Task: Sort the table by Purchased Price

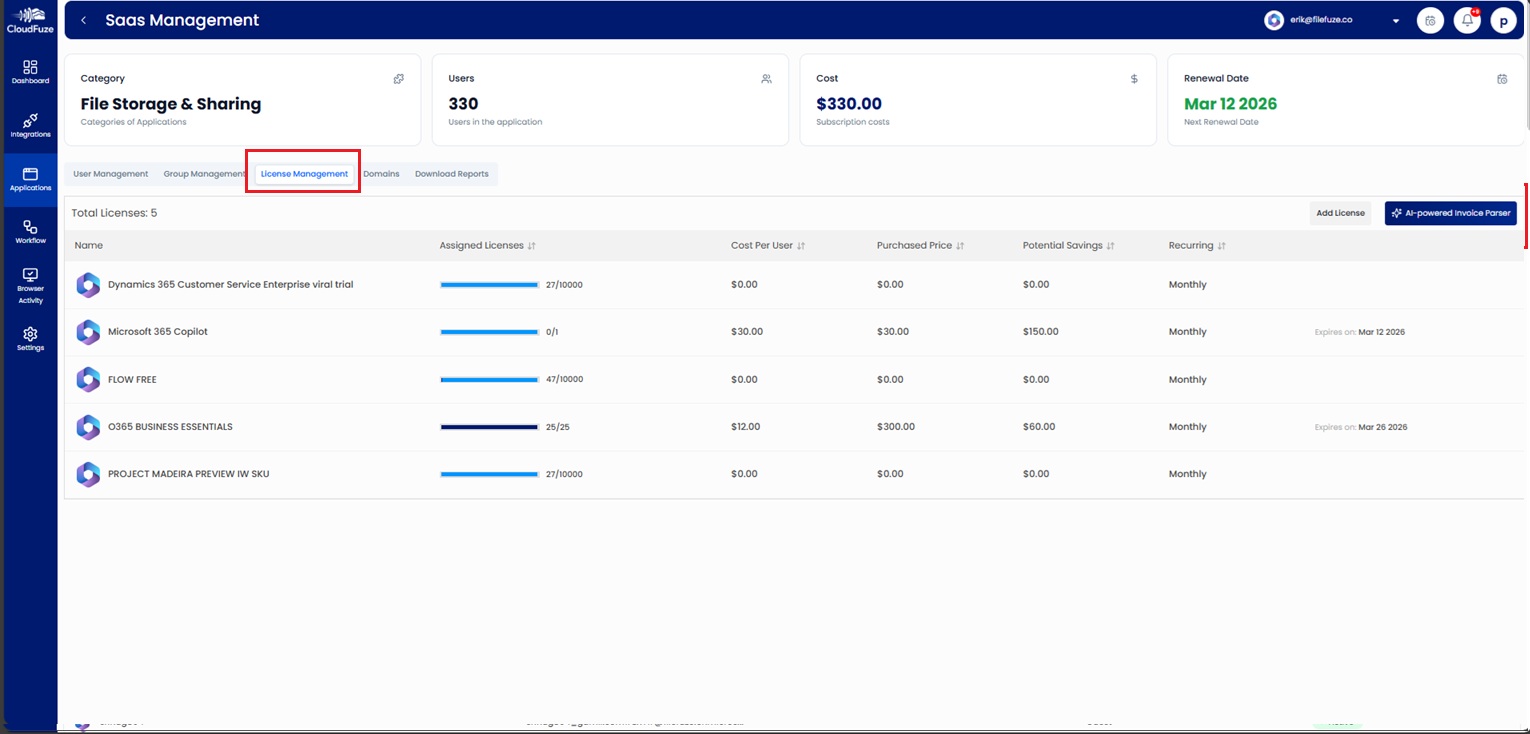Action: pos(958,245)
